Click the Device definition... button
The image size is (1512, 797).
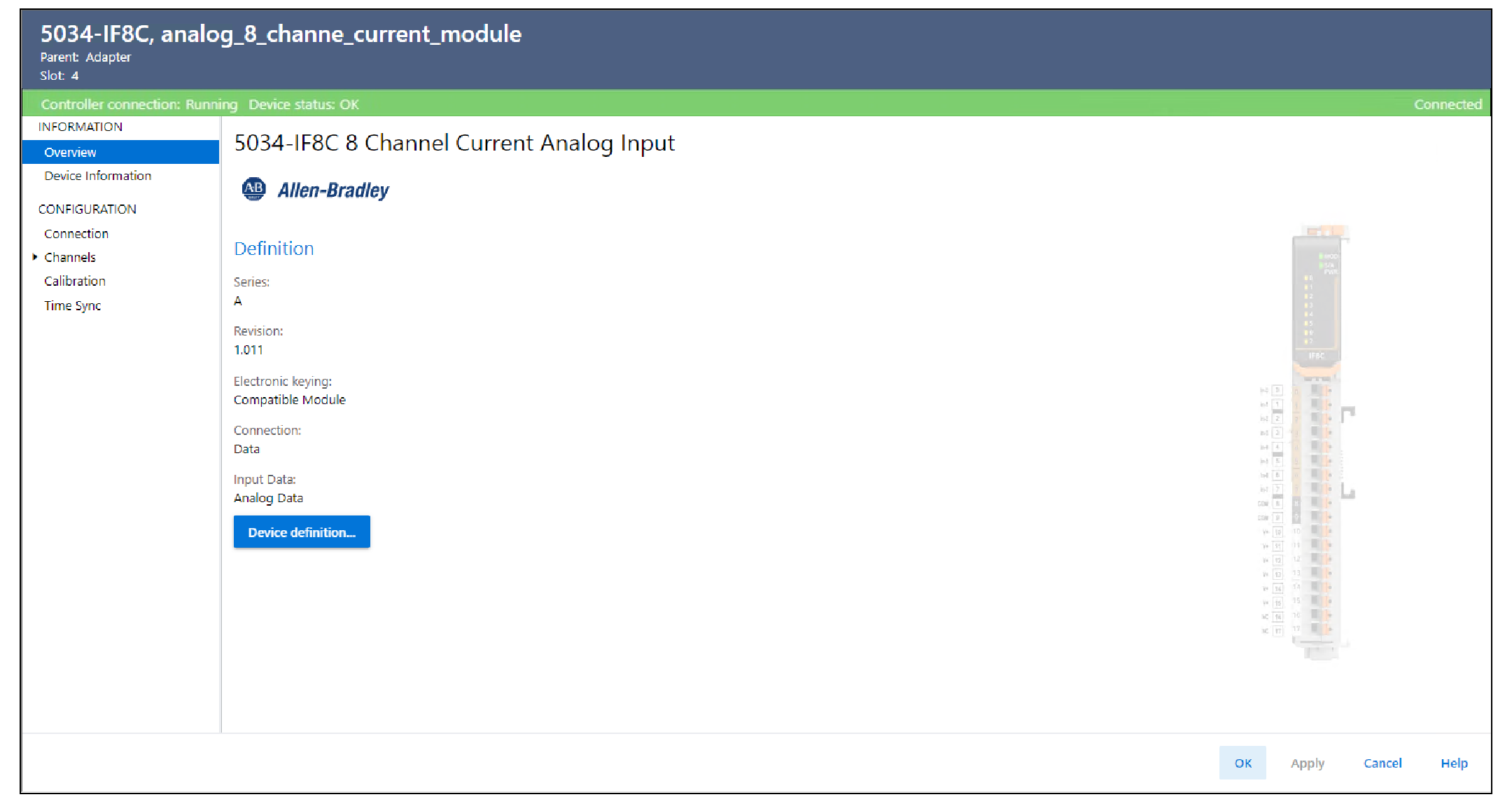click(x=302, y=532)
